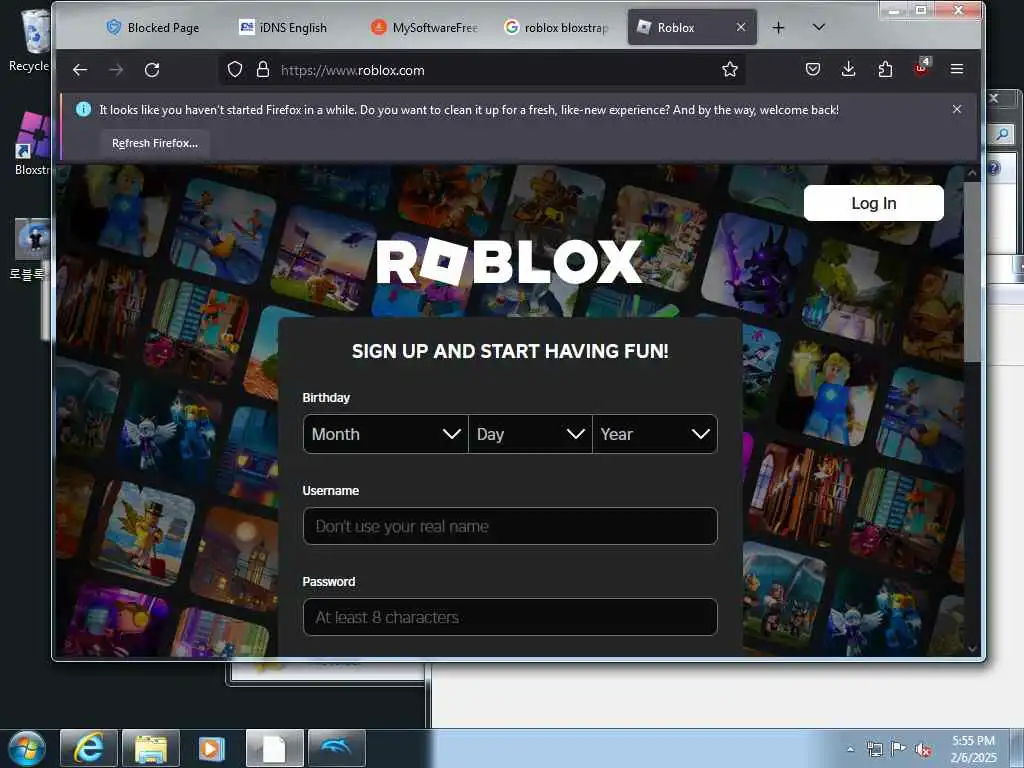Click the network tray icon
The width and height of the screenshot is (1024, 768).
(874, 749)
